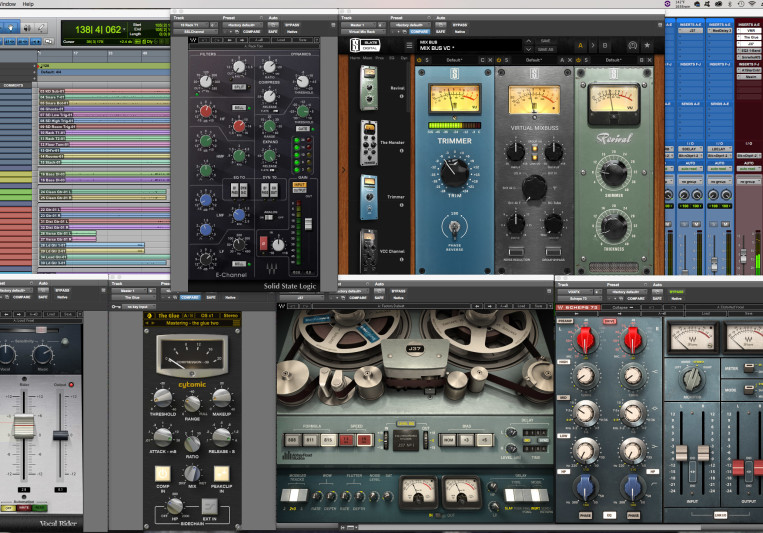Click the EQ button at Scheps 73 bottom
This screenshot has width=763, height=533.
point(609,515)
